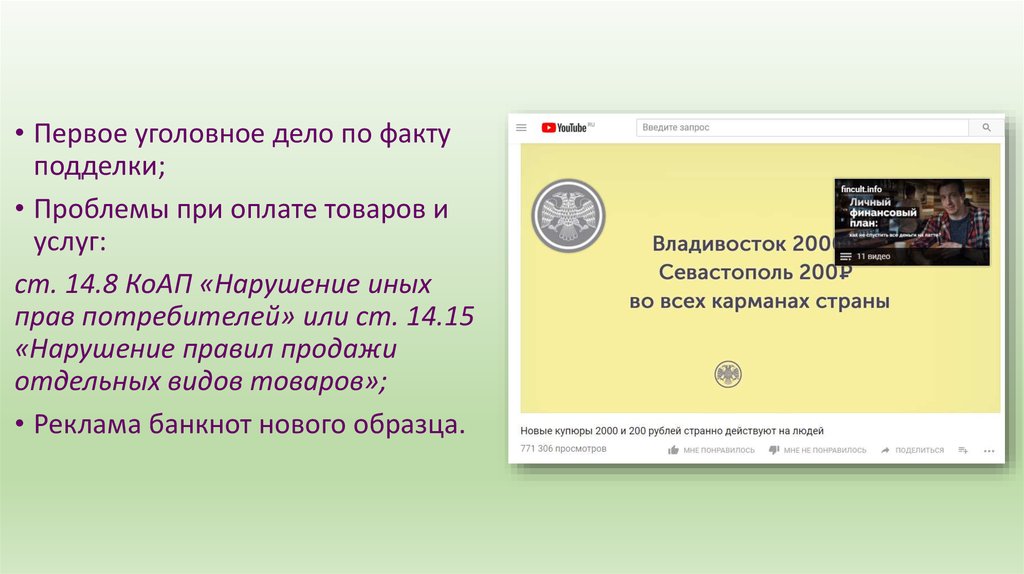This screenshot has height=574, width=1024.
Task: Click the thumbs-down dislike icon
Action: coord(774,450)
